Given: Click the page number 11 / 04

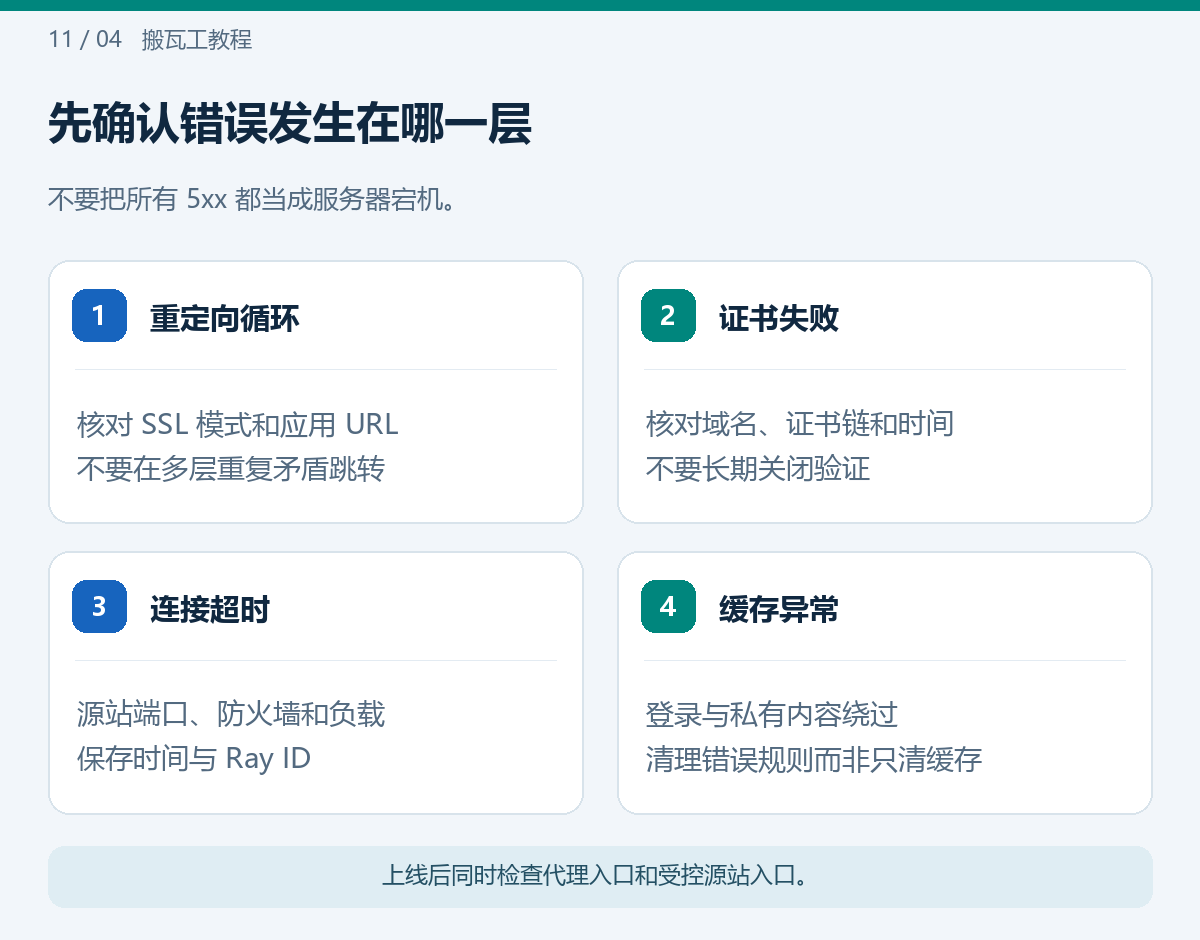Looking at the screenshot, I should click(x=85, y=39).
